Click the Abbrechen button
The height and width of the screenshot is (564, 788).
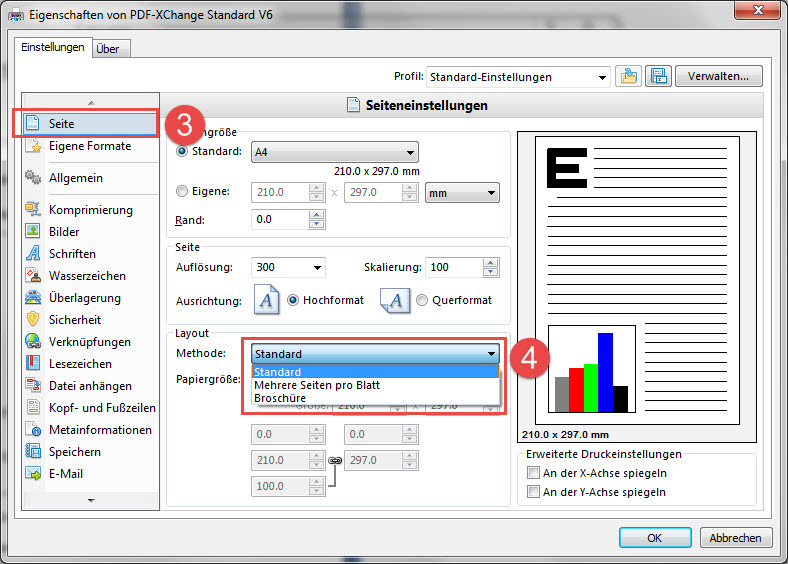click(735, 538)
